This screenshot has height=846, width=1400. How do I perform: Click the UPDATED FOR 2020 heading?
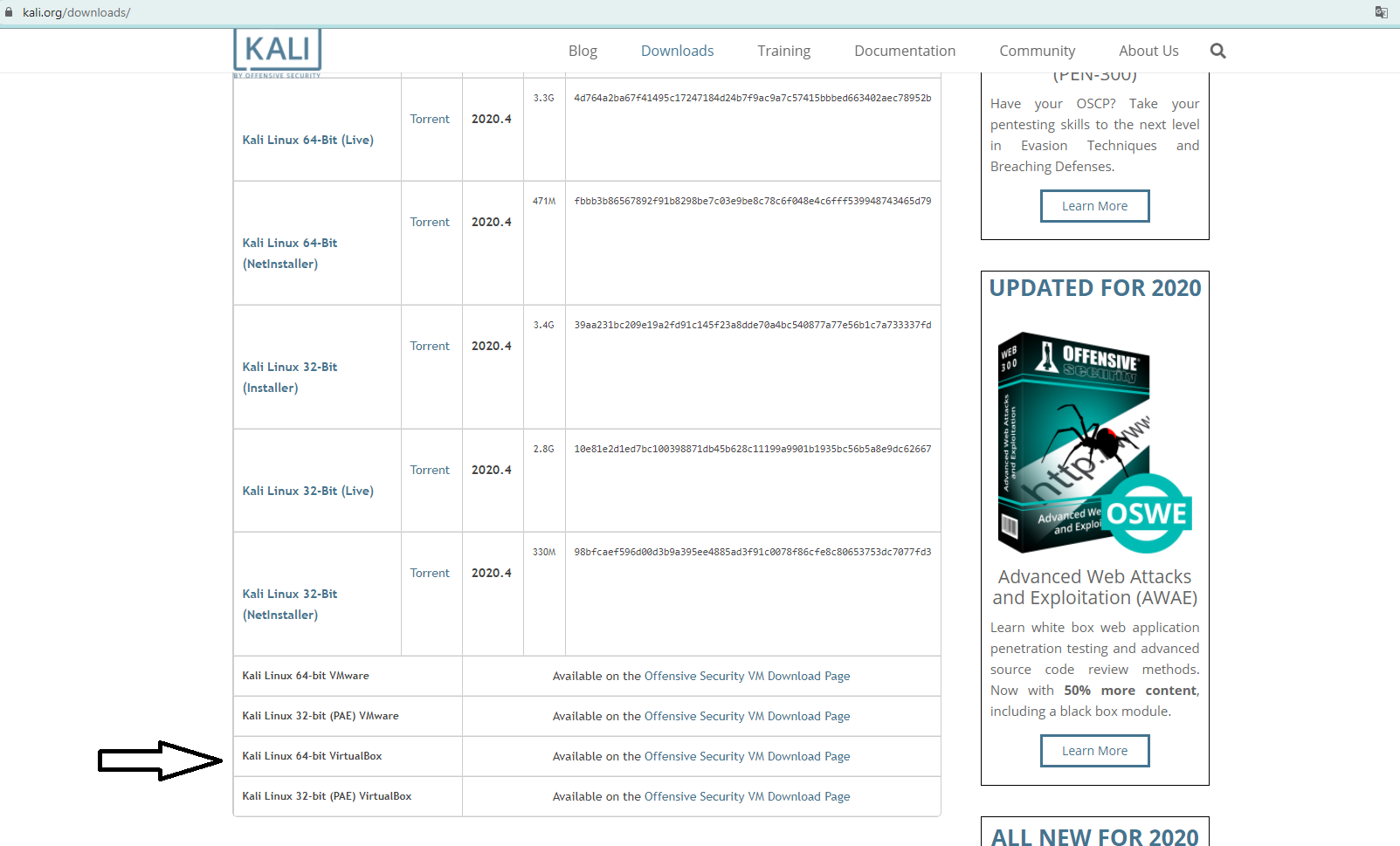coord(1094,288)
